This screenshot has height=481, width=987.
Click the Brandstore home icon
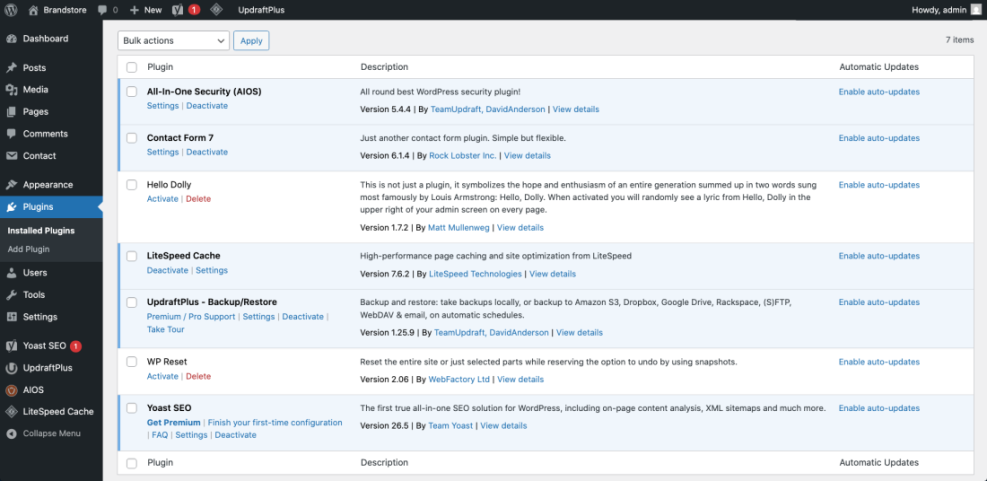tap(33, 9)
